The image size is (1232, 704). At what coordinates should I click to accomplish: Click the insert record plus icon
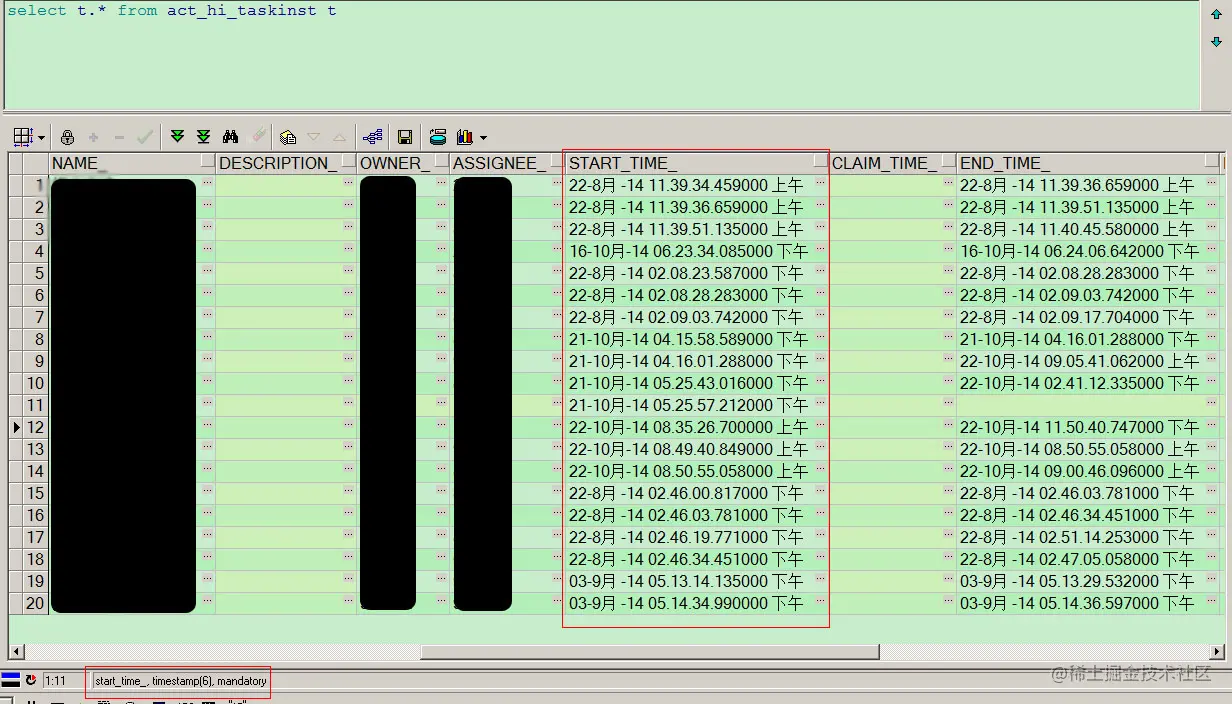pos(93,137)
